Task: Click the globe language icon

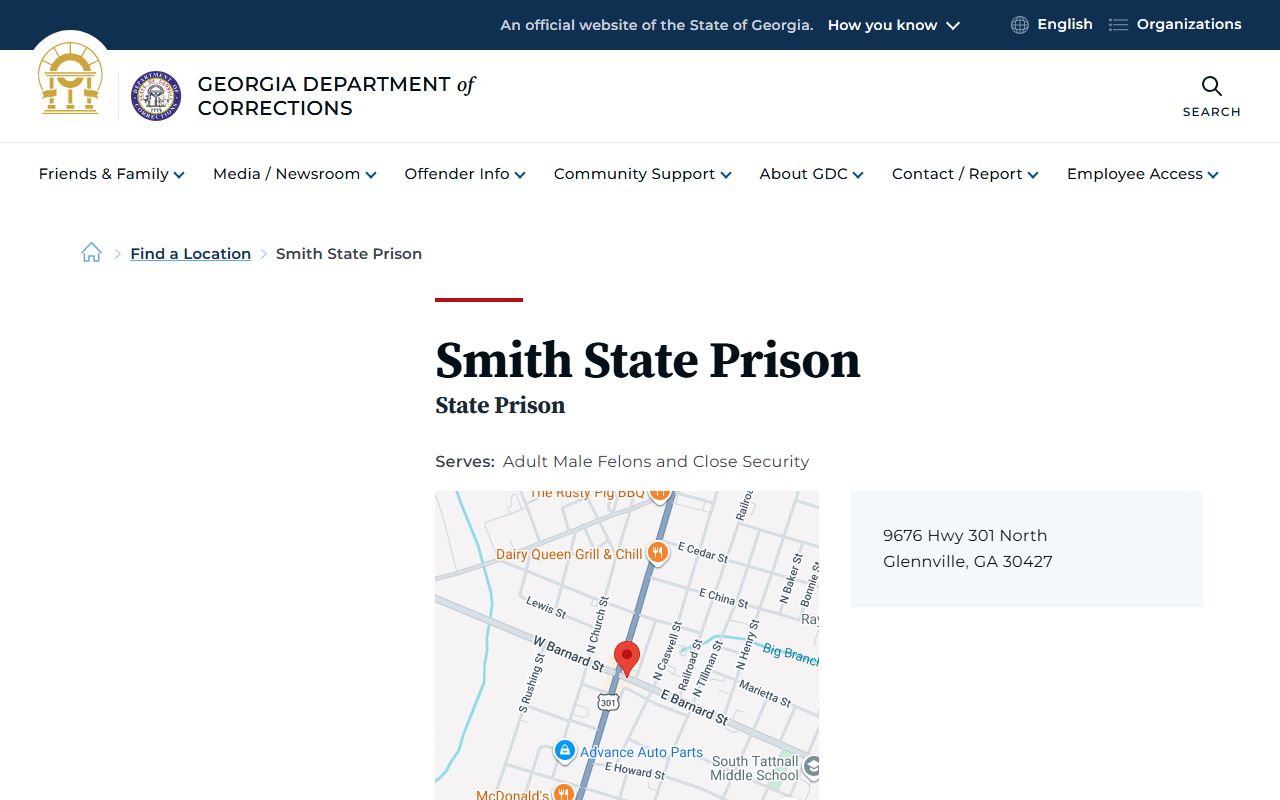Action: 1020,25
